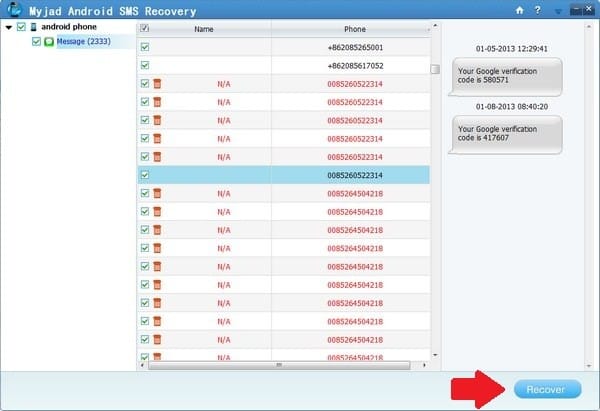Image resolution: width=600 pixels, height=411 pixels.
Task: Toggle the android phone checkbox
Action: (21, 27)
